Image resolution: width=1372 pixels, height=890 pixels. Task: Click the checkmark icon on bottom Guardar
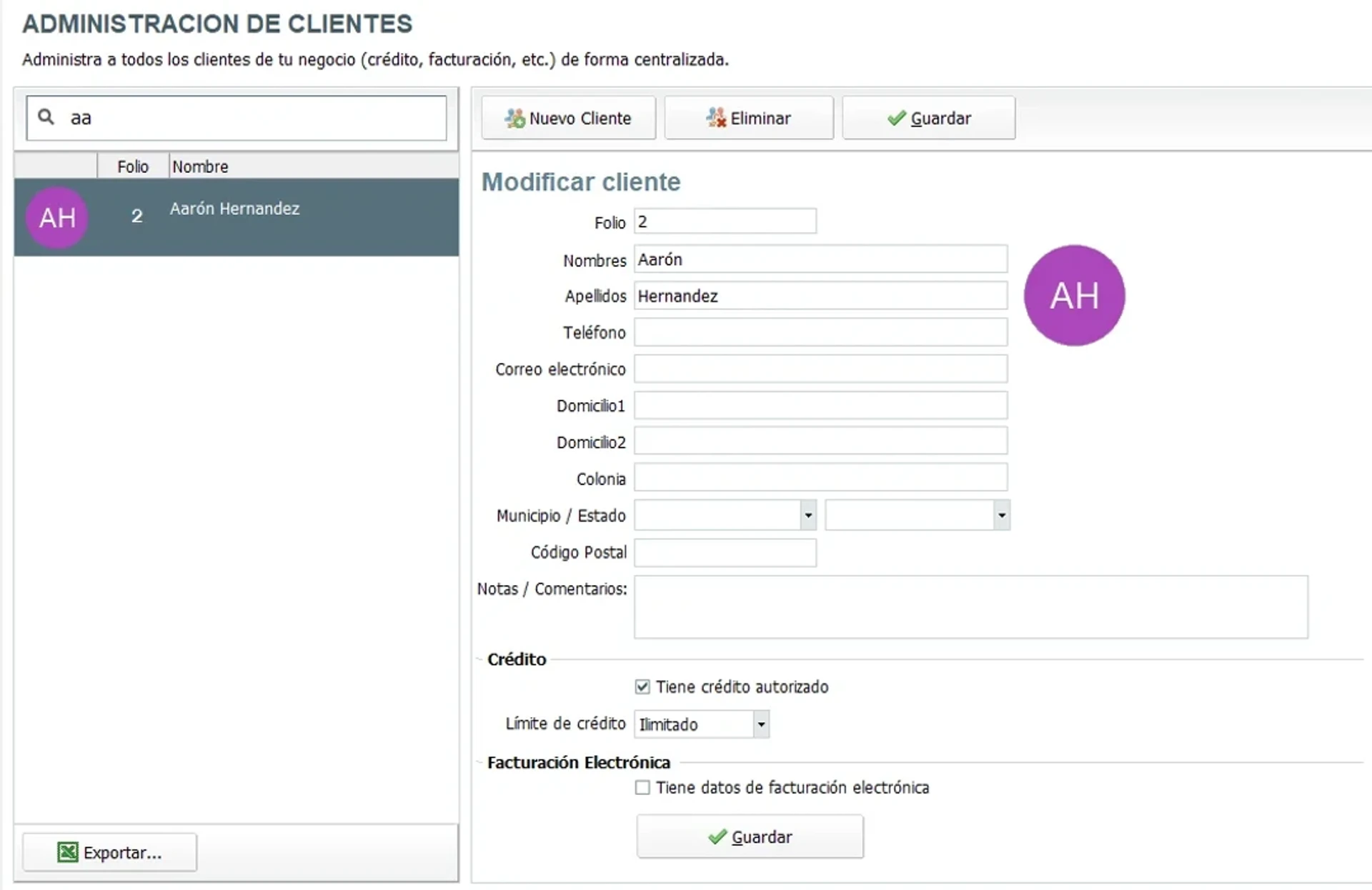coord(717,837)
